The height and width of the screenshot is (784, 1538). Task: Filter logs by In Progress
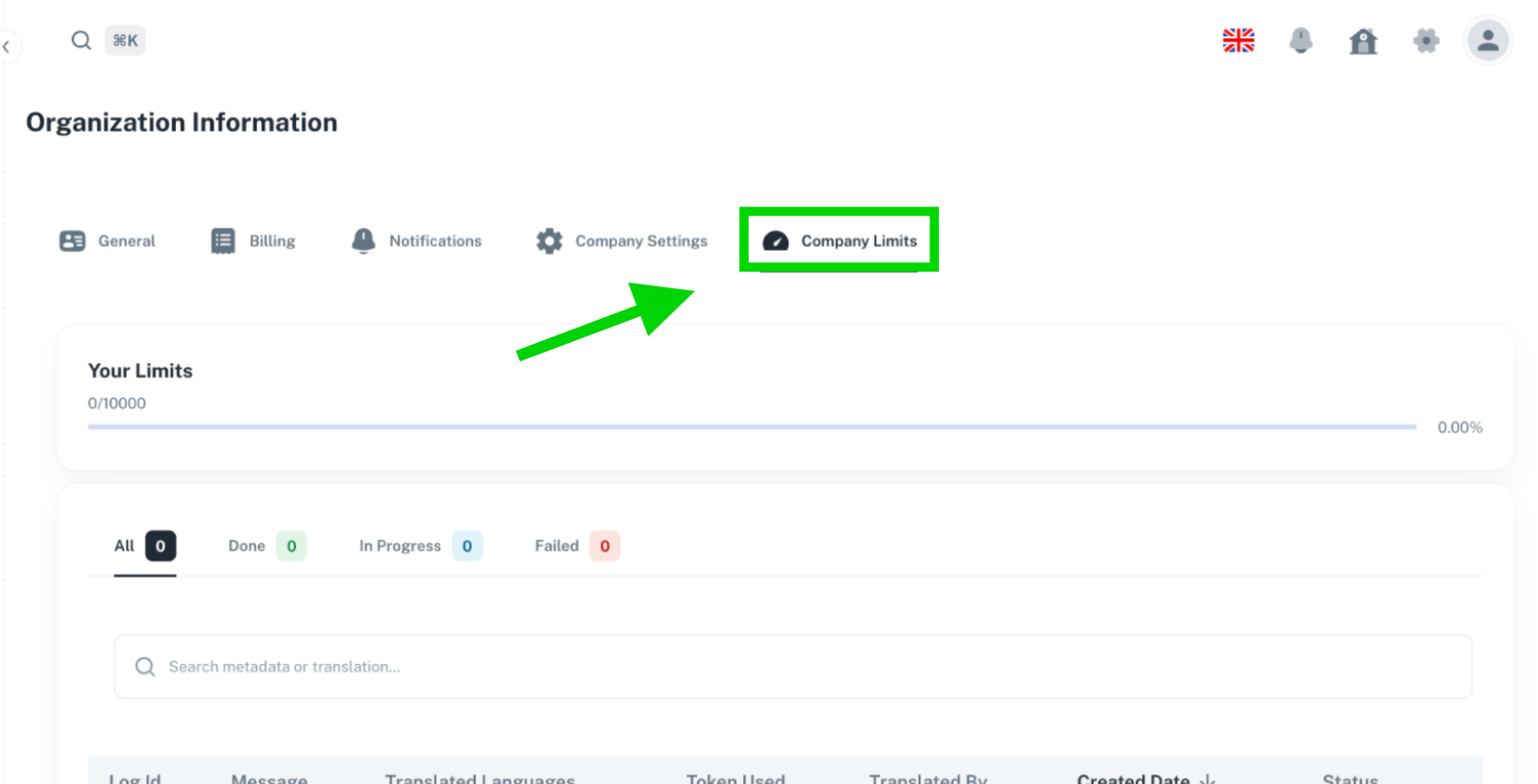tap(420, 546)
